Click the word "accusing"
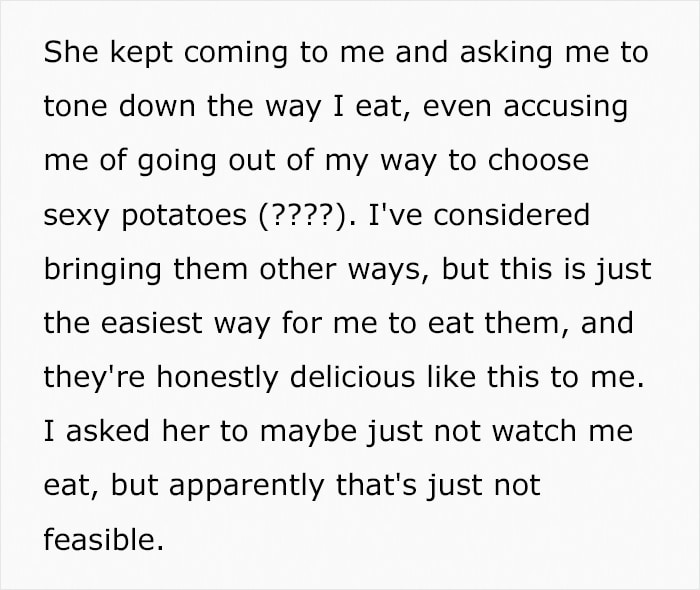Screen dimensions: 700x590 (x=565, y=108)
